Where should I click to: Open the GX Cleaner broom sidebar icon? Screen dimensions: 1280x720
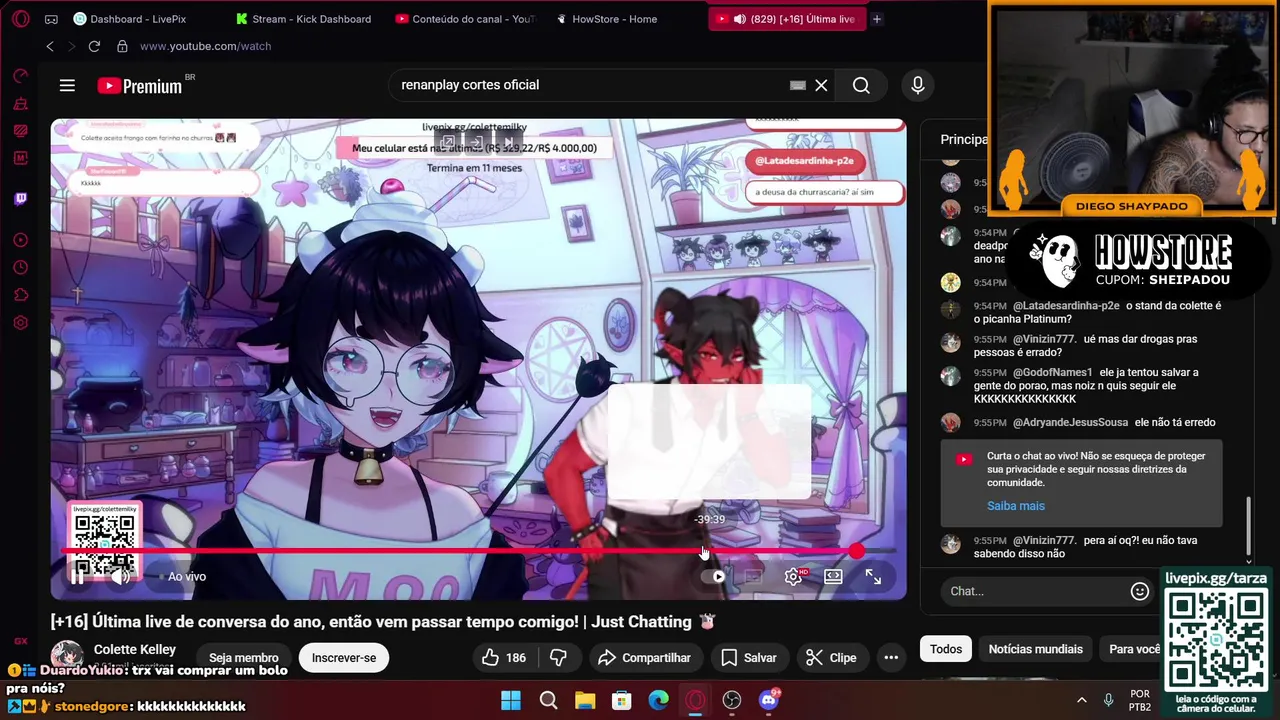click(20, 103)
